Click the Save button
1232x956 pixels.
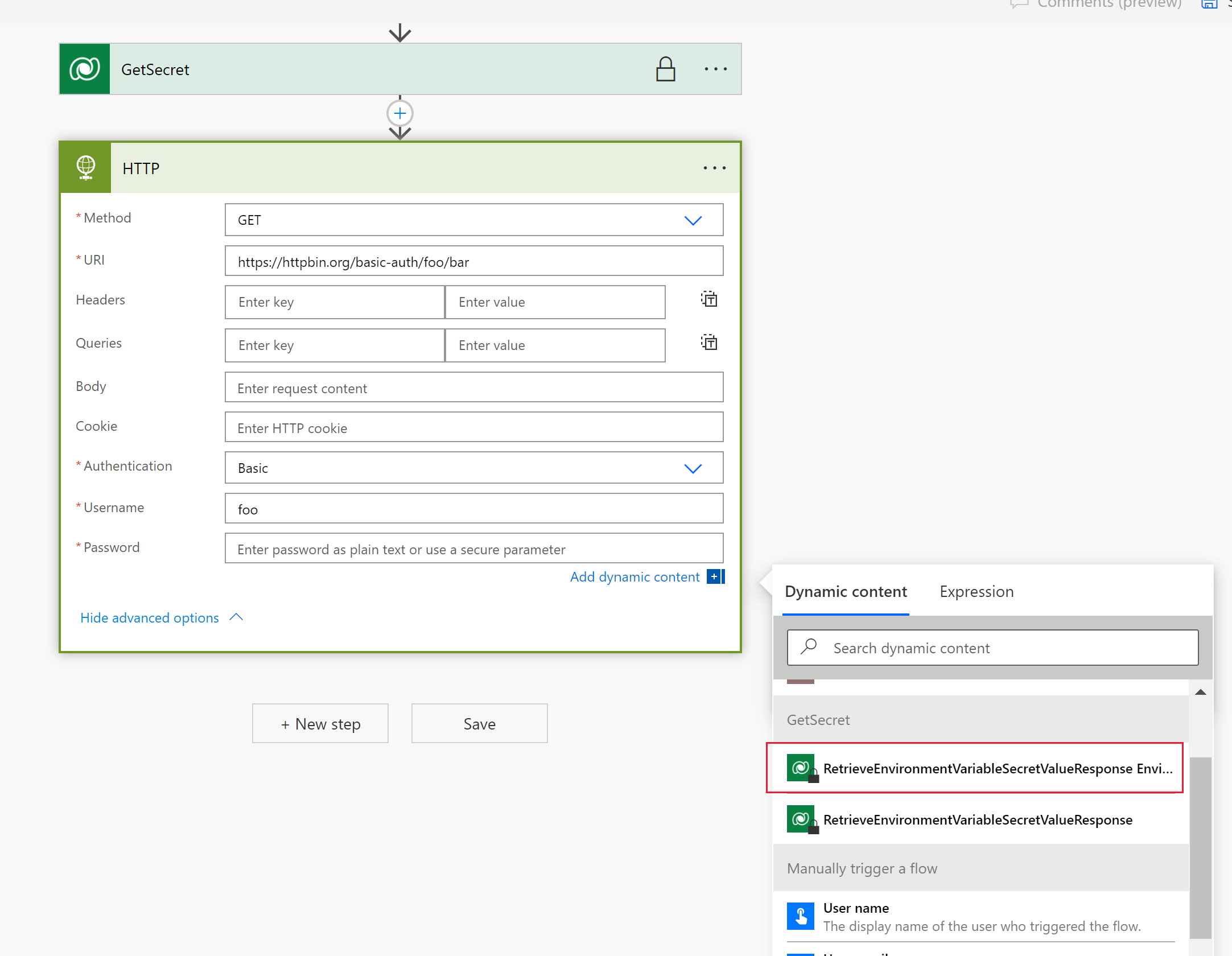479,723
